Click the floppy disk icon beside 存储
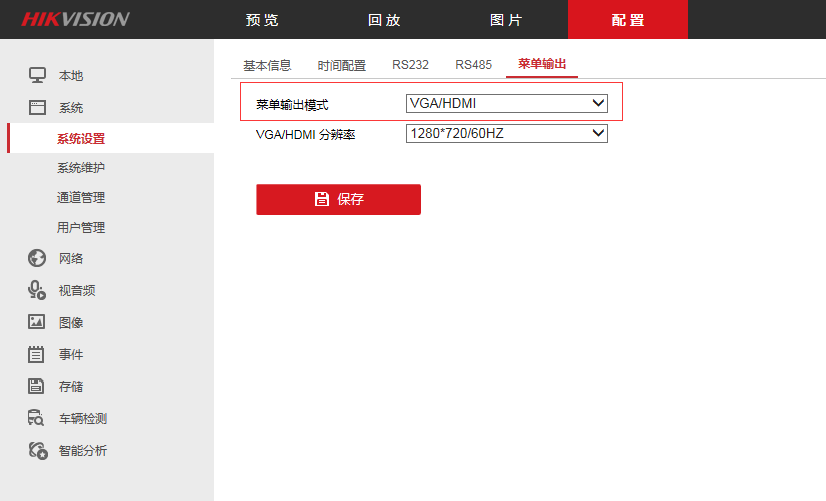The image size is (826, 501). pos(37,386)
